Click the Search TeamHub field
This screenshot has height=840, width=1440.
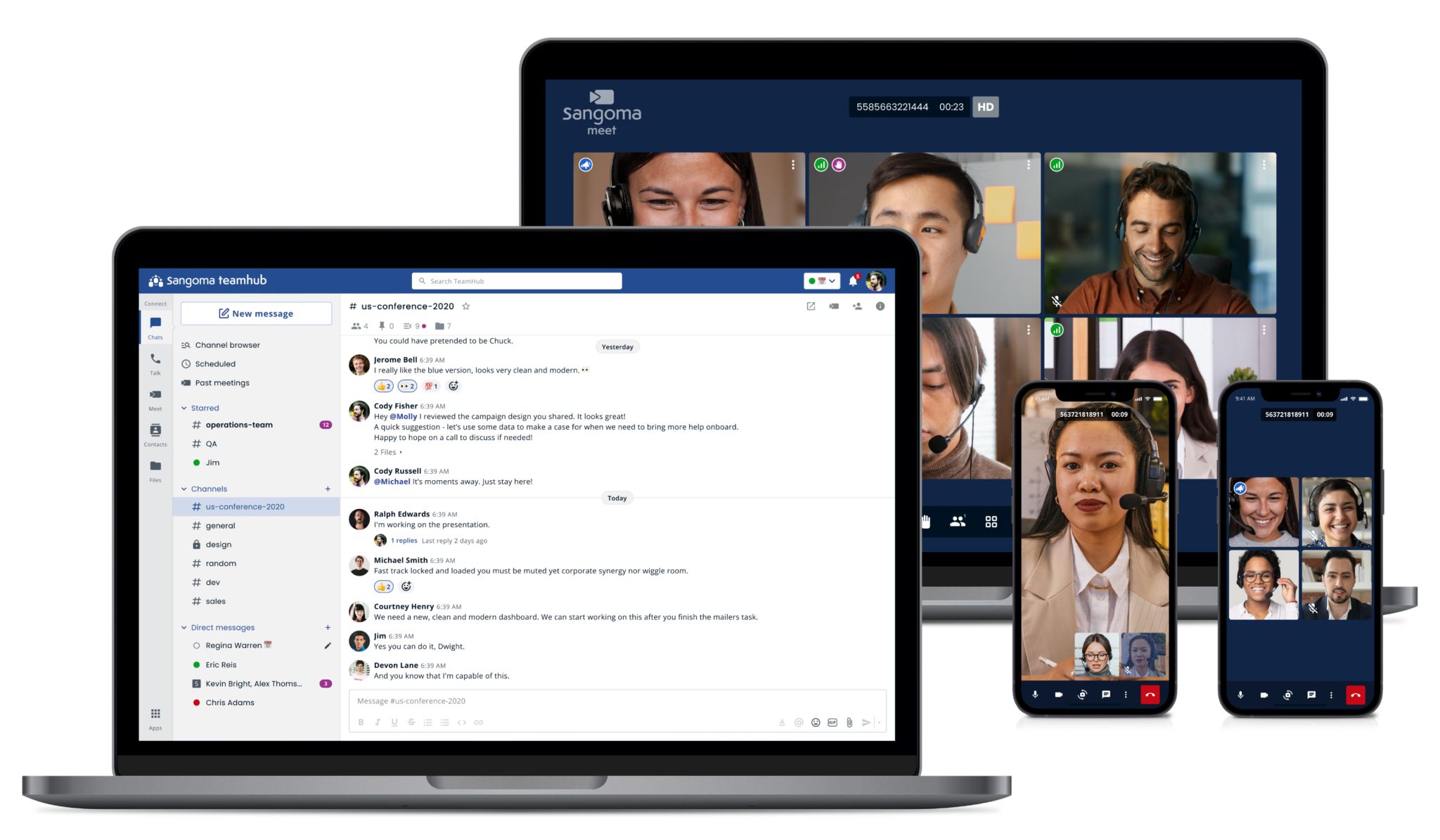click(x=517, y=281)
